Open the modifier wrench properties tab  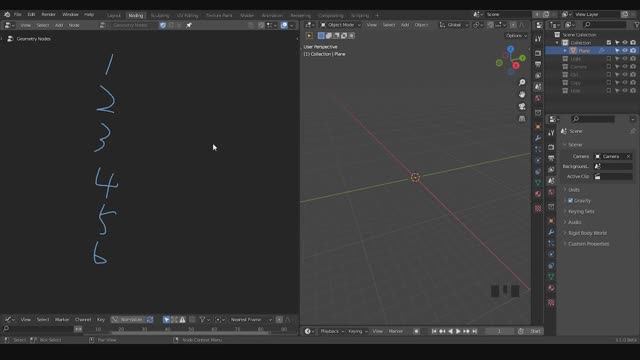pyautogui.click(x=551, y=232)
